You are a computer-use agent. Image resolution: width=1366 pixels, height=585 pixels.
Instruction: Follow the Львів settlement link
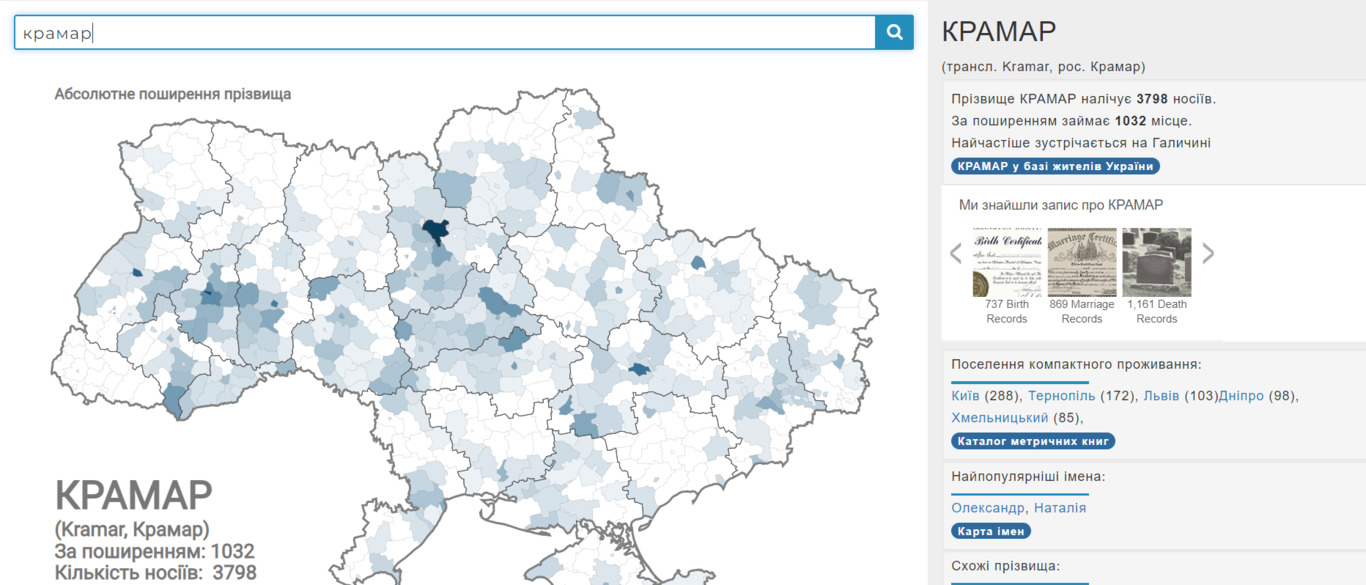(1162, 396)
